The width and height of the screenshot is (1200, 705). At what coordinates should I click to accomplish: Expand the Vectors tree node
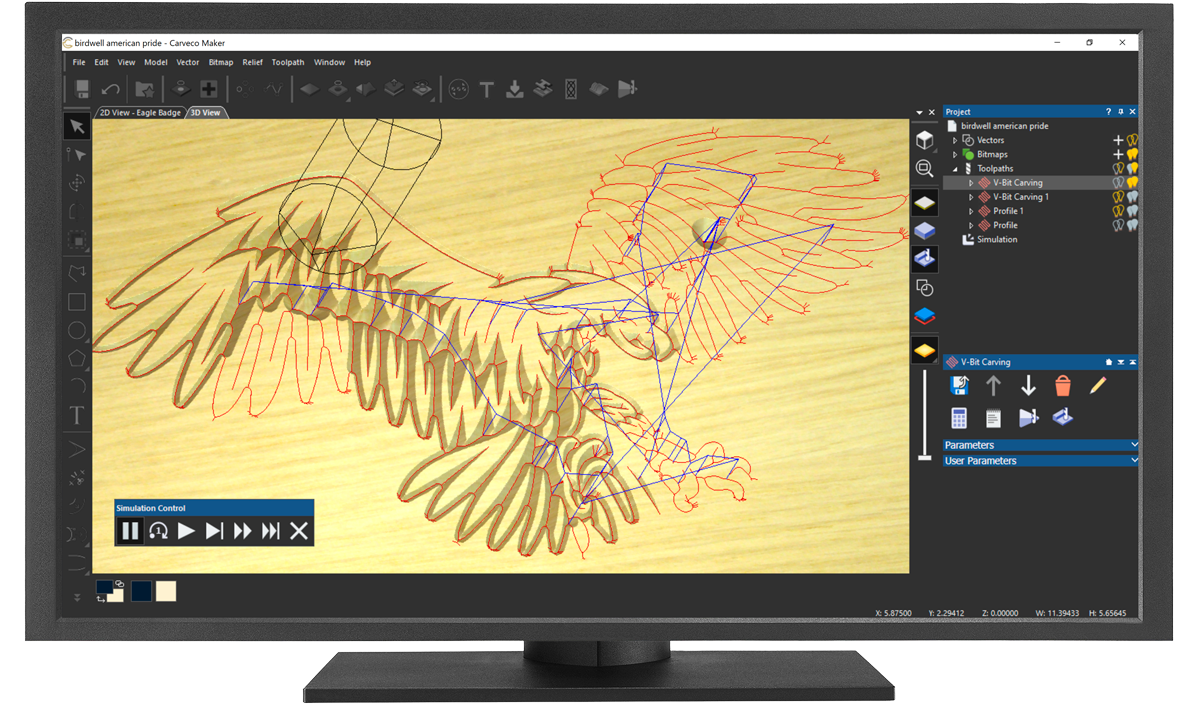955,141
